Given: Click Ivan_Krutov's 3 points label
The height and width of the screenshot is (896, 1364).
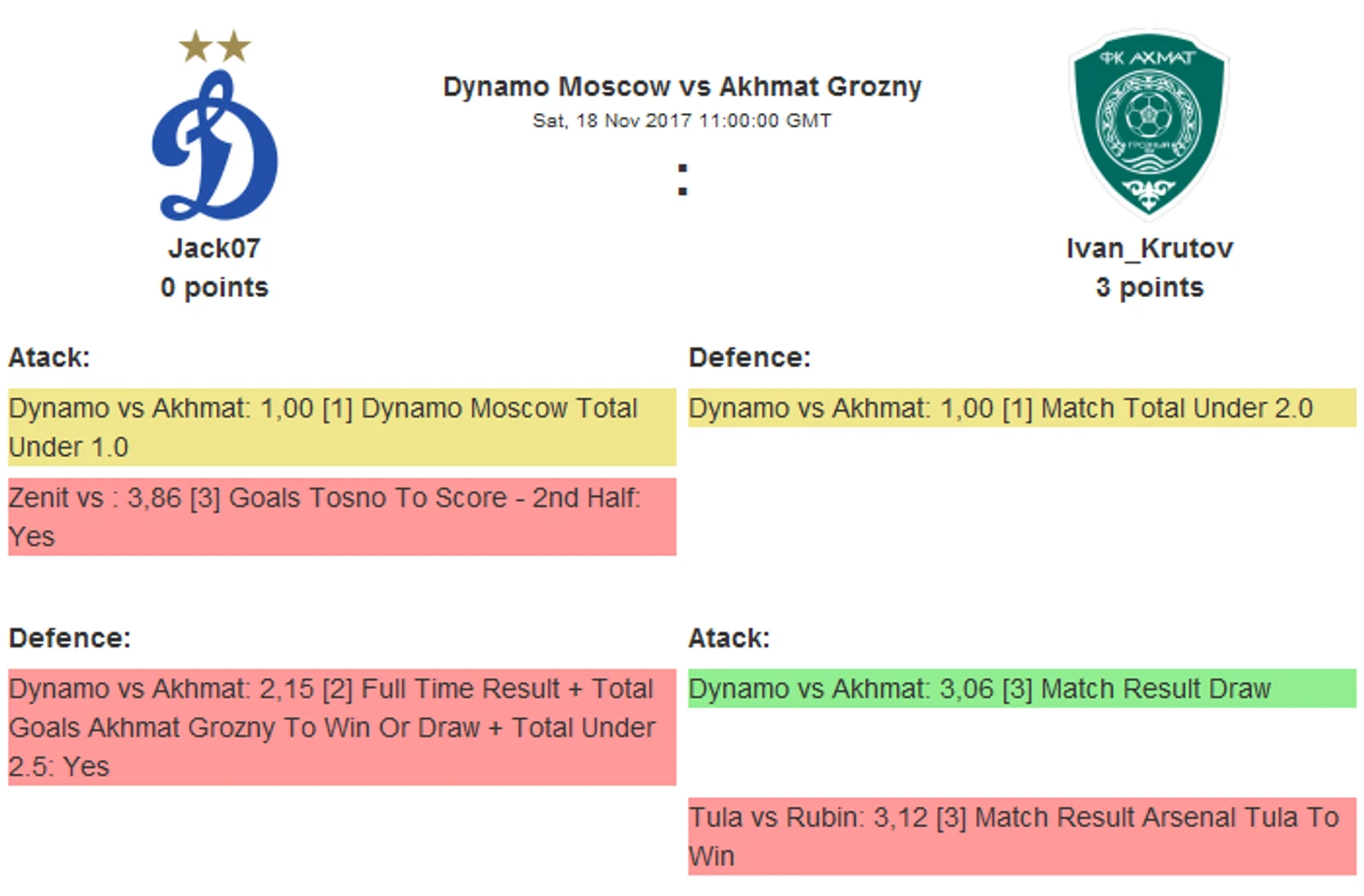Looking at the screenshot, I should (1149, 288).
